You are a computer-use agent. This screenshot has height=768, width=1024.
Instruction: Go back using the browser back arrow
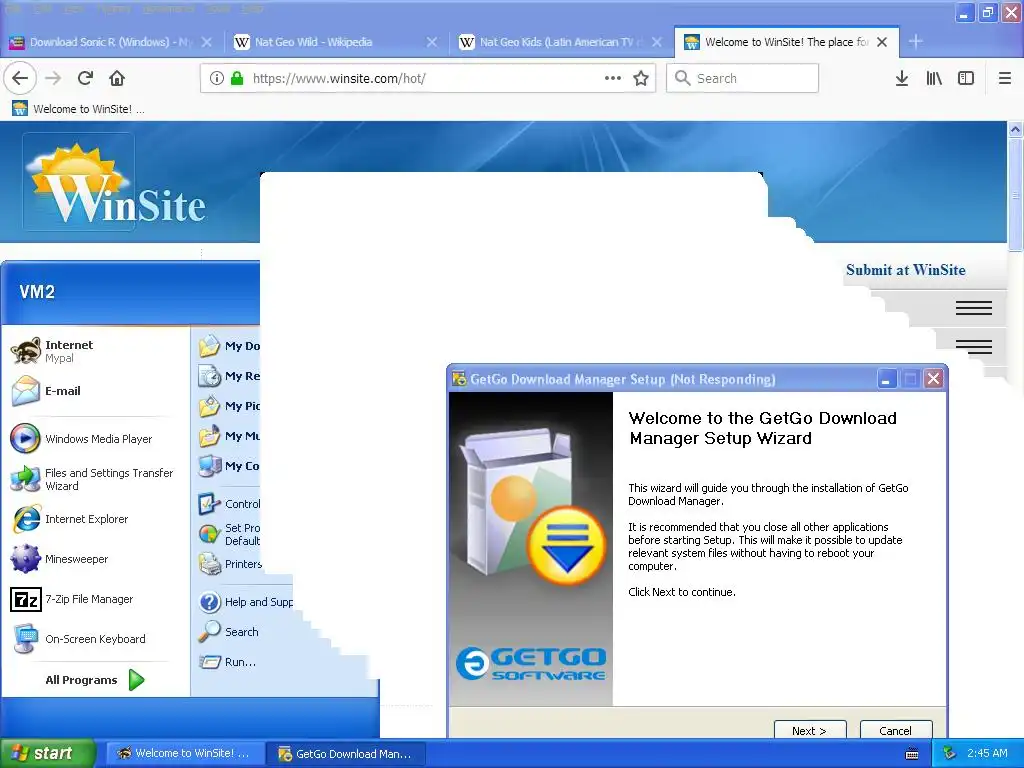(x=20, y=78)
